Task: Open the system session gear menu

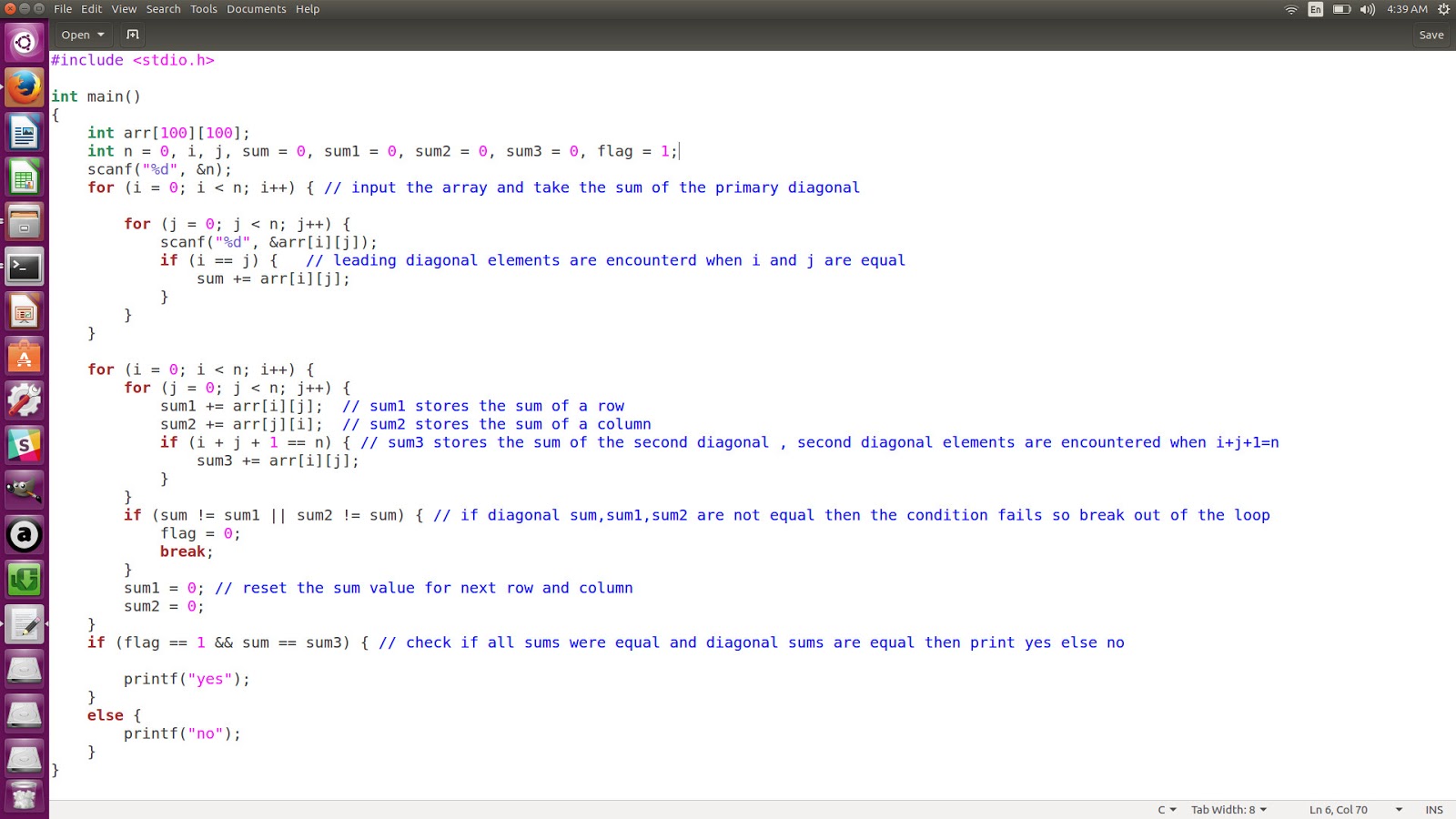Action: [1443, 9]
